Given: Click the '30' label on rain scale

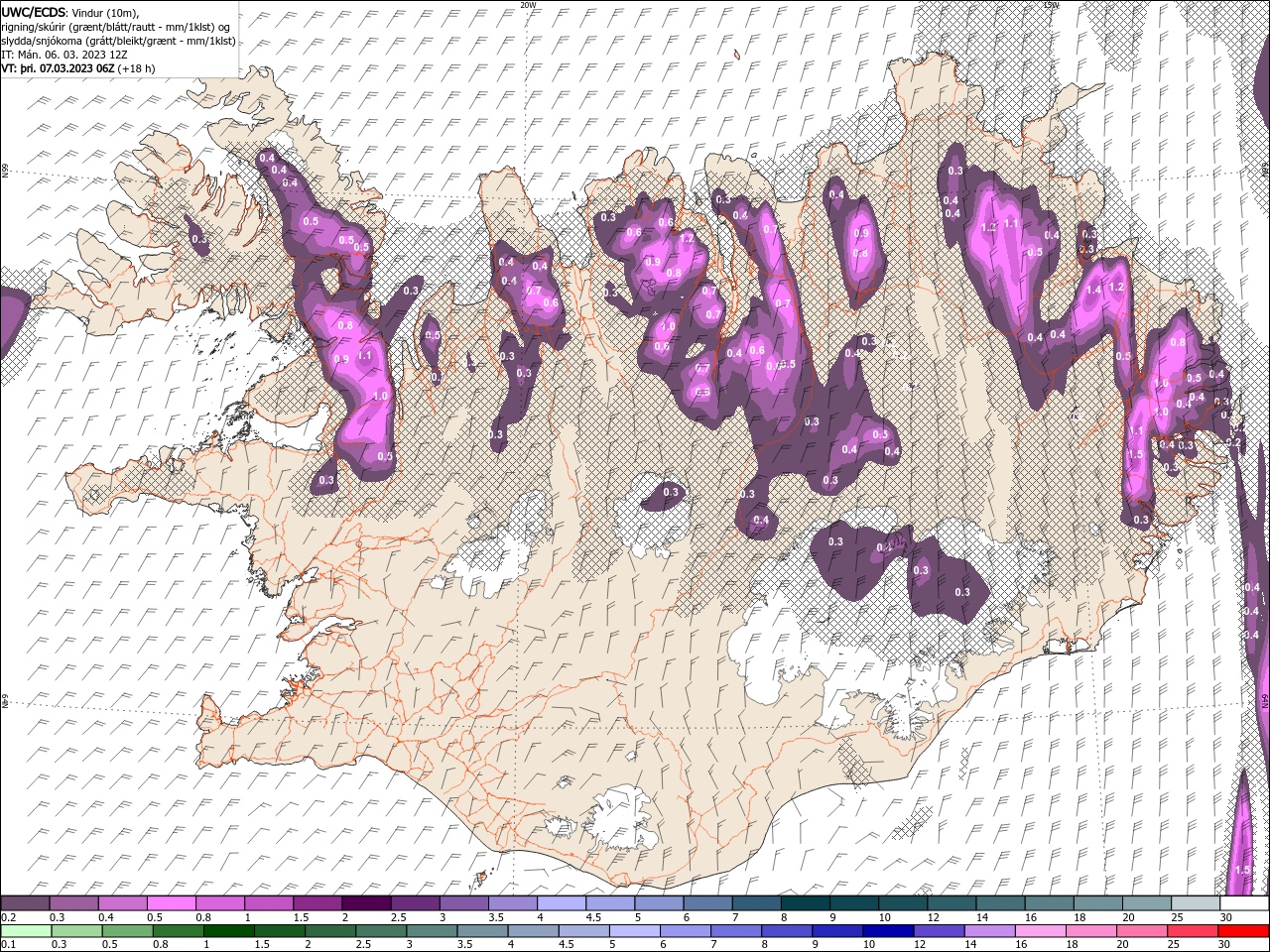Looking at the screenshot, I should pyautogui.click(x=1223, y=945).
